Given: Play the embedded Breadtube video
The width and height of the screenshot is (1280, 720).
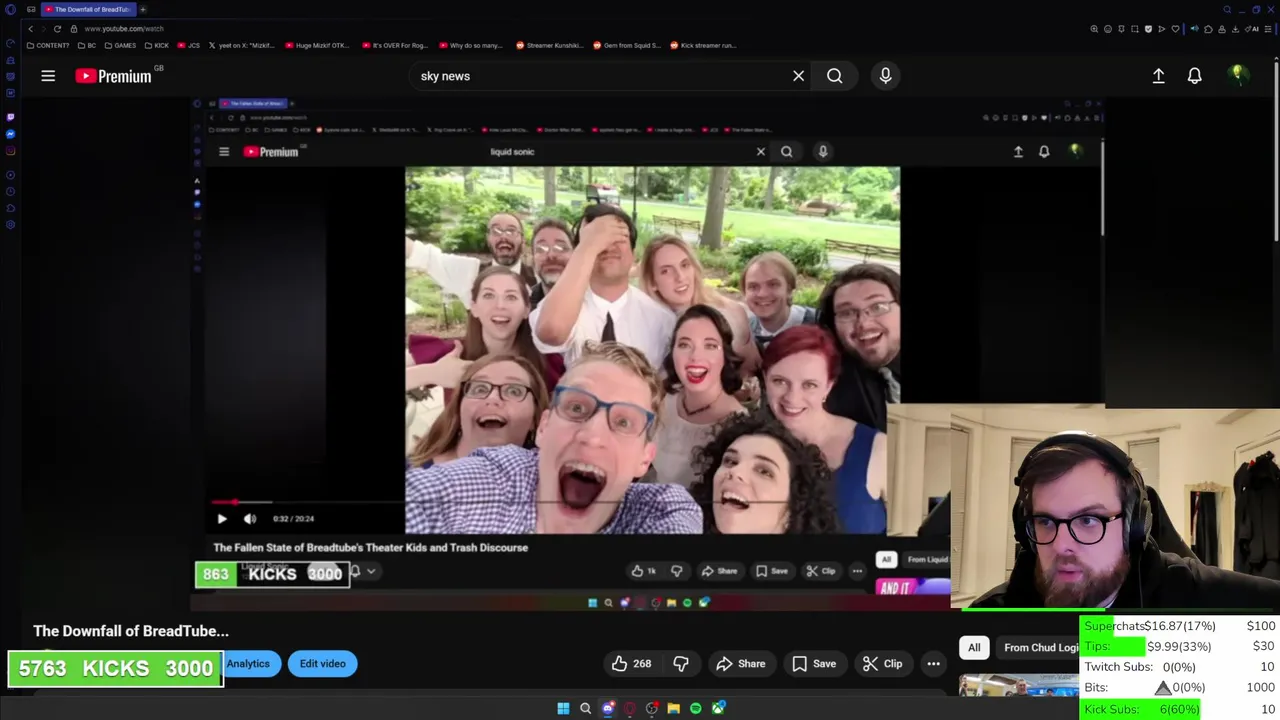Looking at the screenshot, I should click(x=222, y=519).
